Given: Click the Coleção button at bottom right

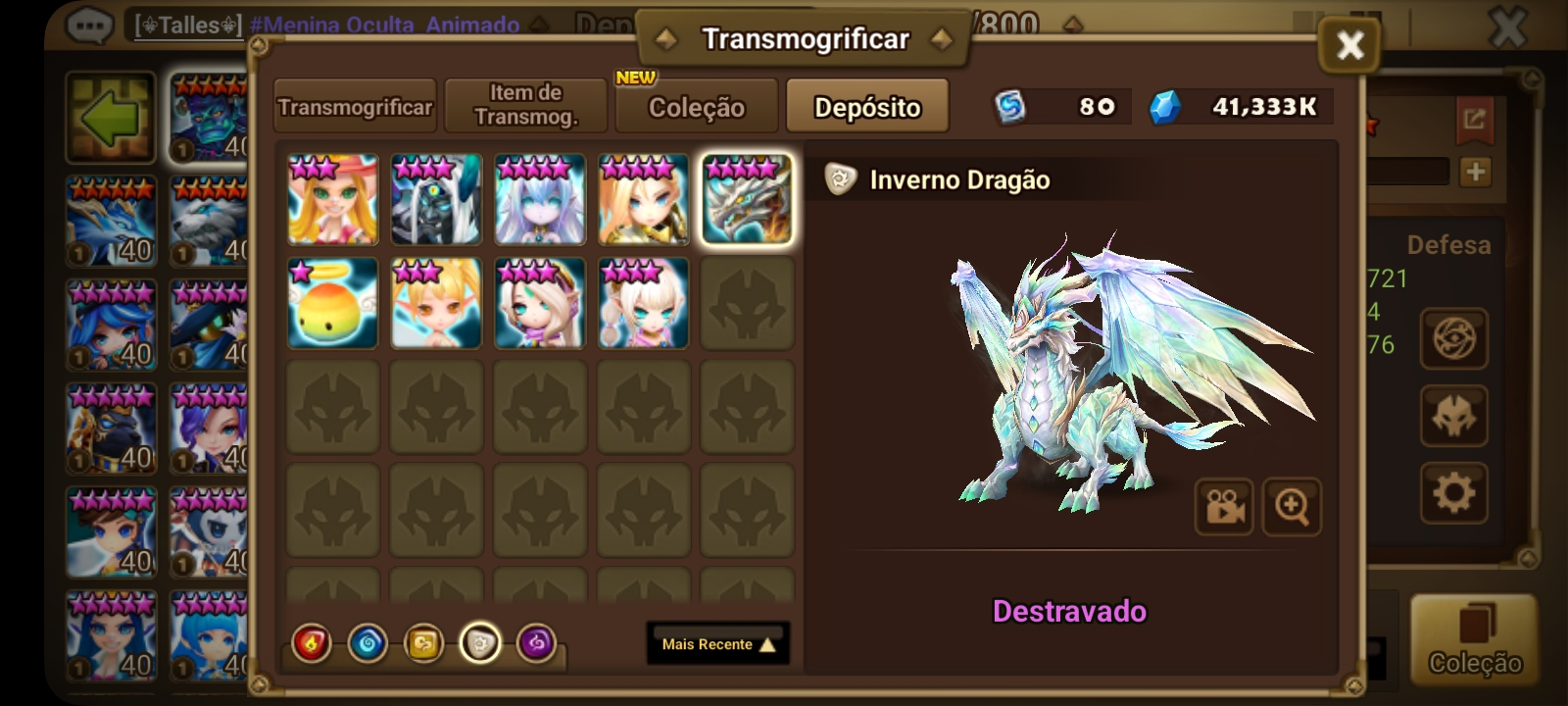Looking at the screenshot, I should click(1474, 639).
